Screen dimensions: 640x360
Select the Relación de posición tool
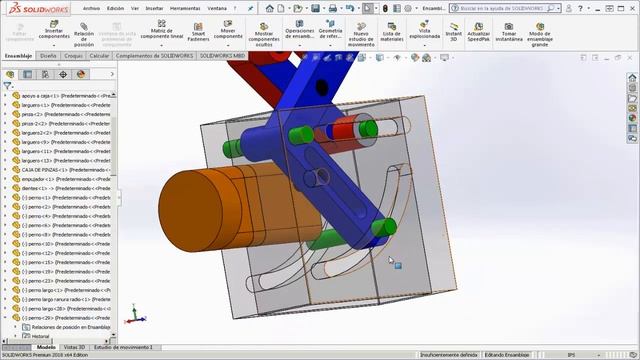[84, 34]
